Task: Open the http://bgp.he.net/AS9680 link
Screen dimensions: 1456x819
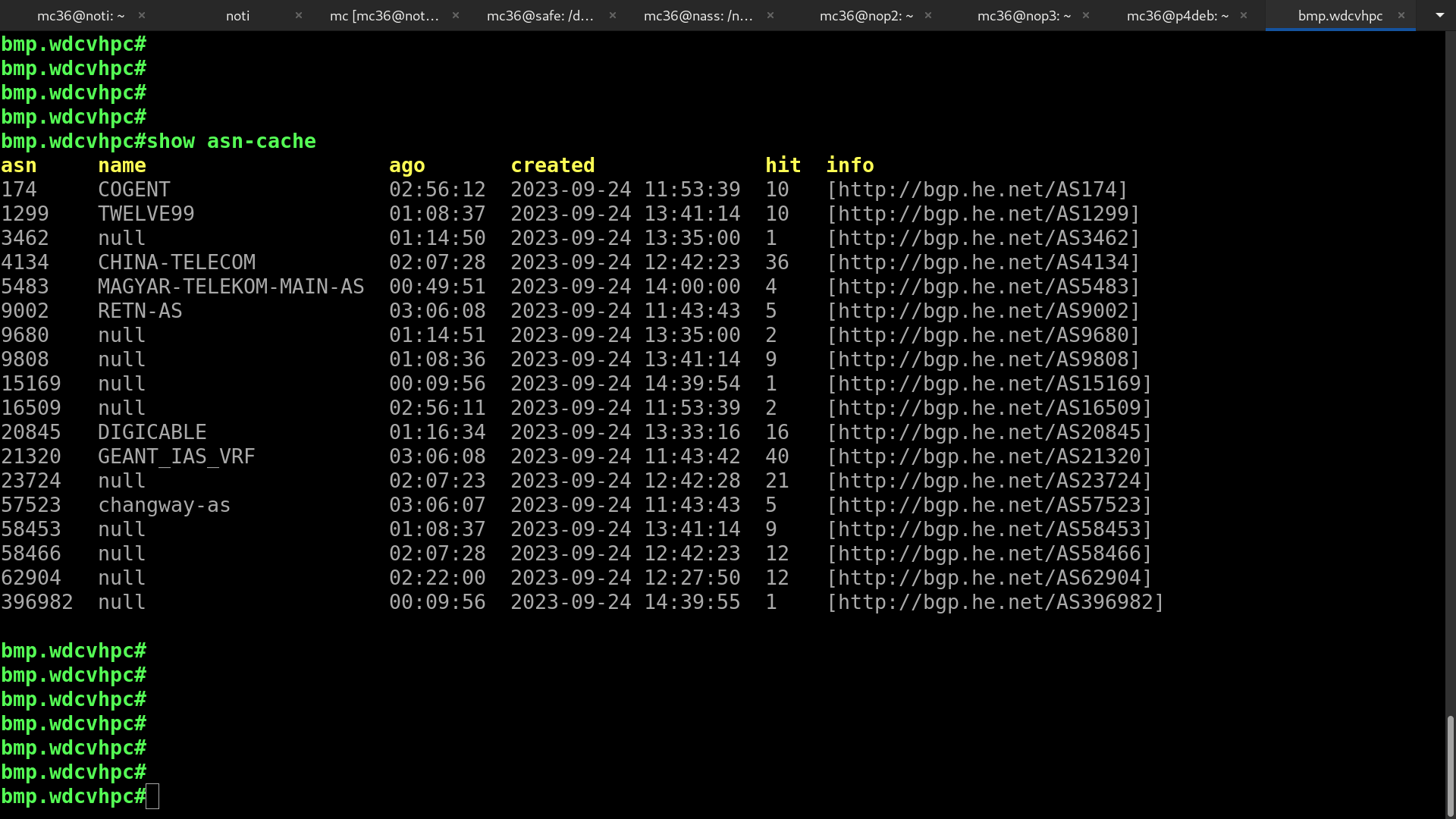Action: point(983,335)
